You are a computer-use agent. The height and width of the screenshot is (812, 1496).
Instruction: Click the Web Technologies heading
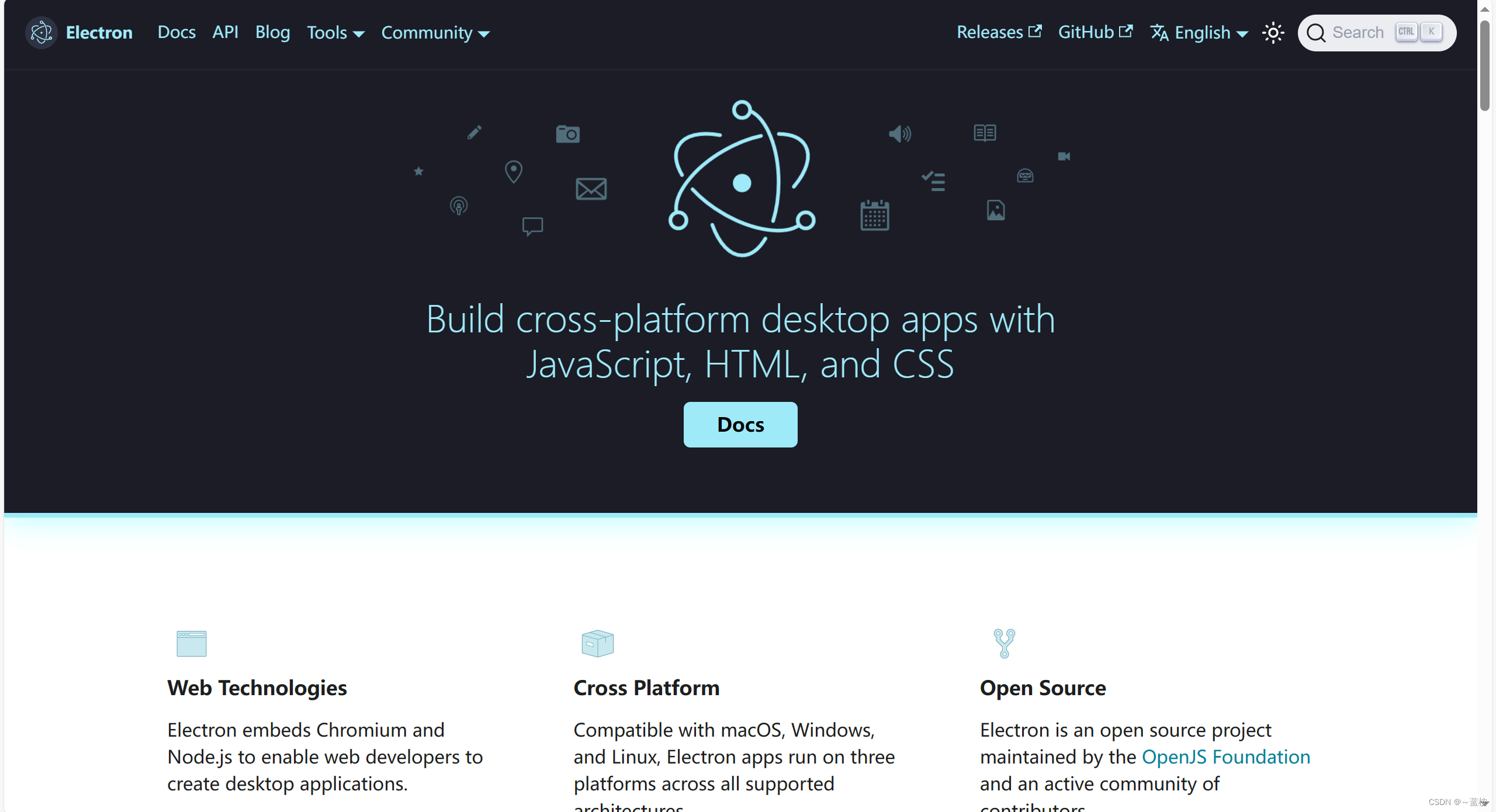[x=257, y=688]
